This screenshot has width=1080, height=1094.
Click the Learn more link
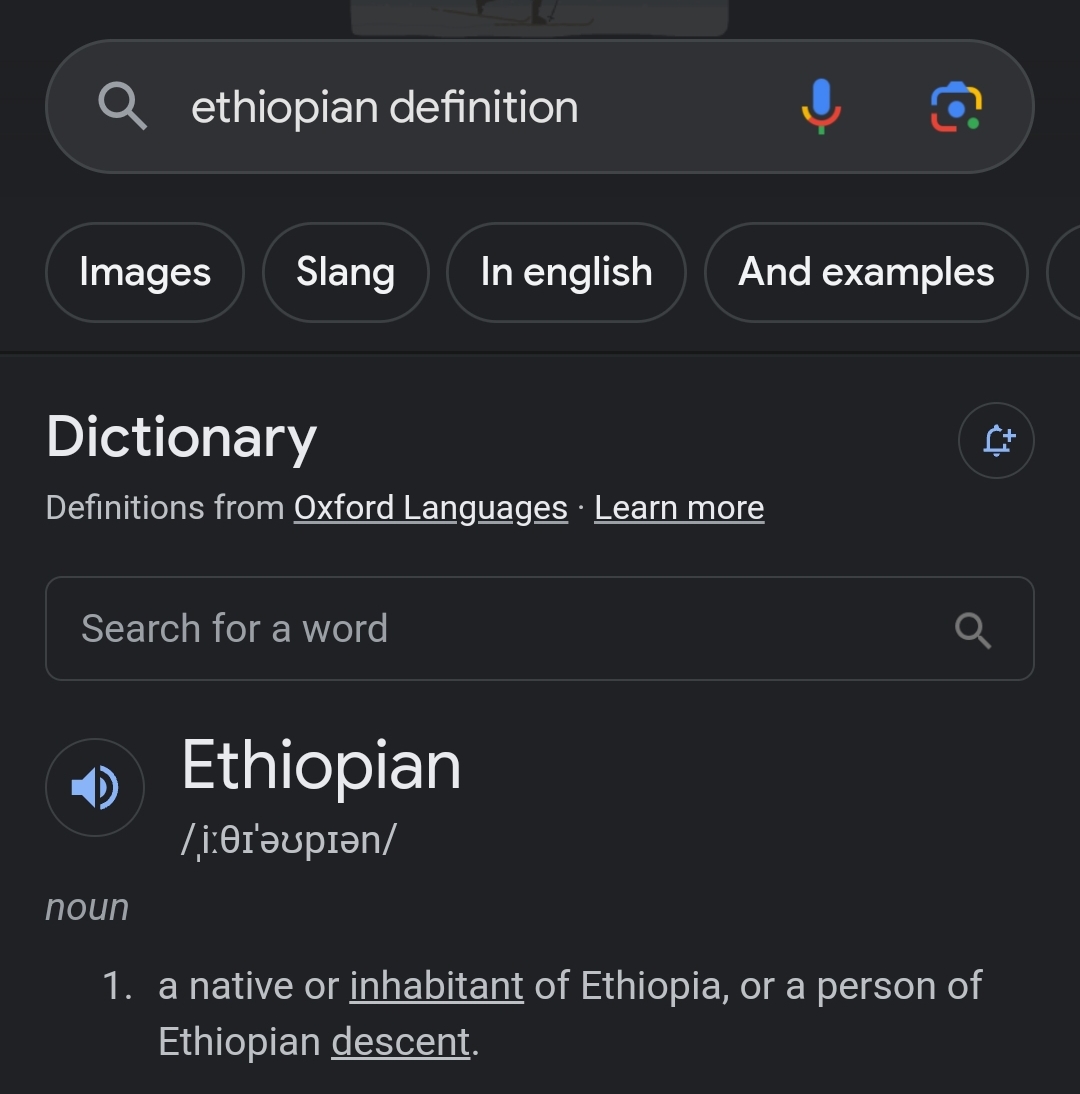pyautogui.click(x=679, y=508)
